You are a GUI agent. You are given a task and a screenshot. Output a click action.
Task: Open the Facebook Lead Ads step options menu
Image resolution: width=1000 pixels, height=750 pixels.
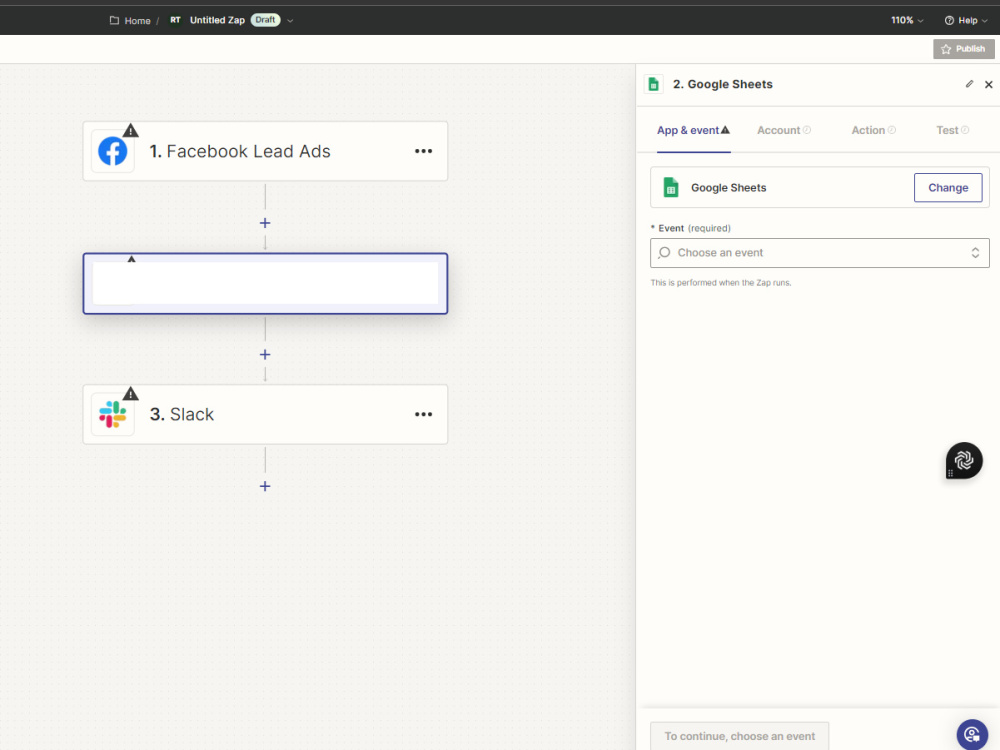423,151
